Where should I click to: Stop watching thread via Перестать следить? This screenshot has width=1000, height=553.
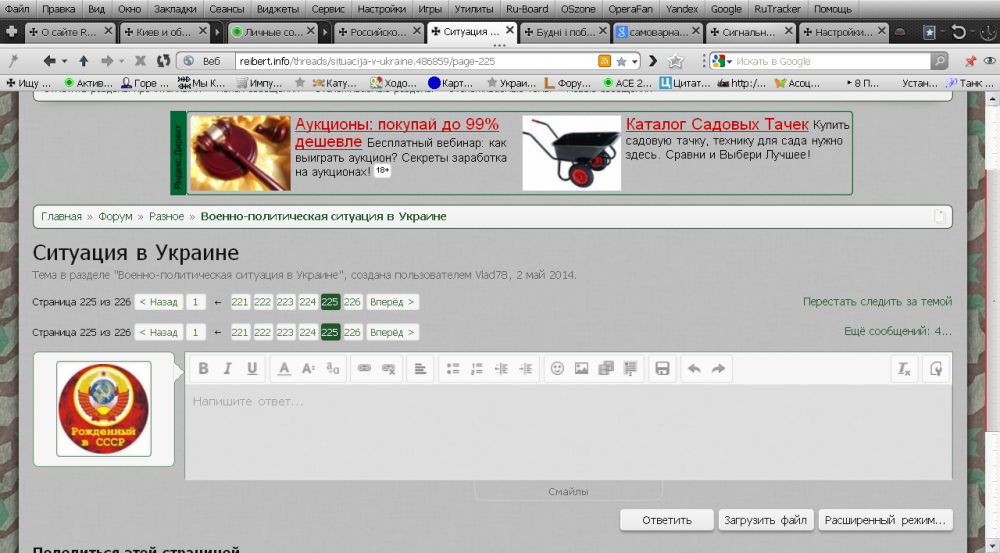(x=877, y=301)
